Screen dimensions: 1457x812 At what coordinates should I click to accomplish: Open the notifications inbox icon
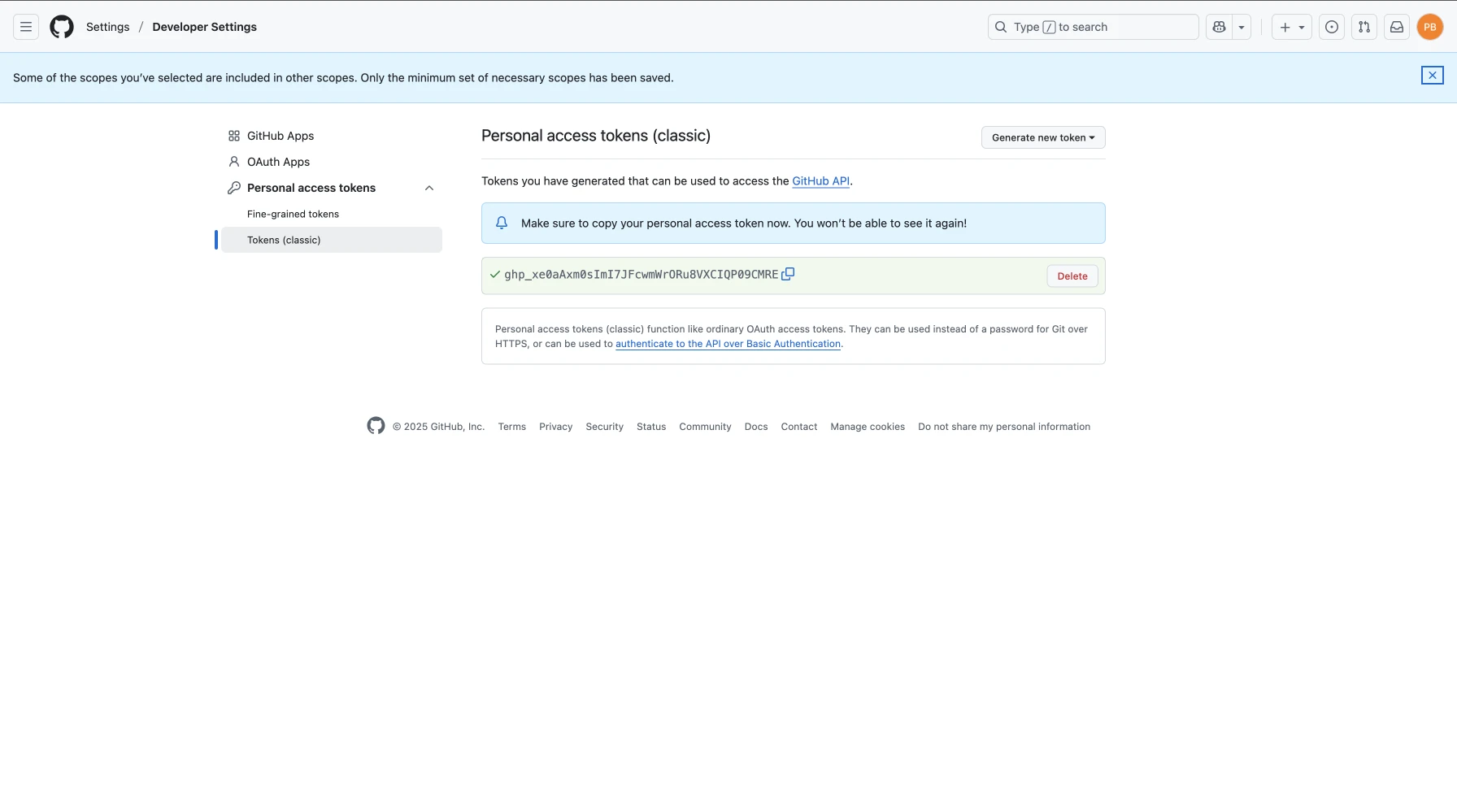pos(1397,27)
